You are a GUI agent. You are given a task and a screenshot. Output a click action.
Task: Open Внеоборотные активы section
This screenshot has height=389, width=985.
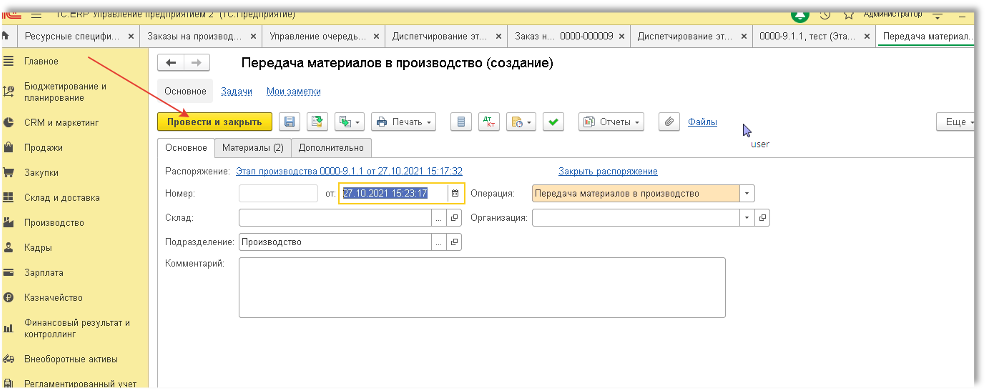(72, 359)
